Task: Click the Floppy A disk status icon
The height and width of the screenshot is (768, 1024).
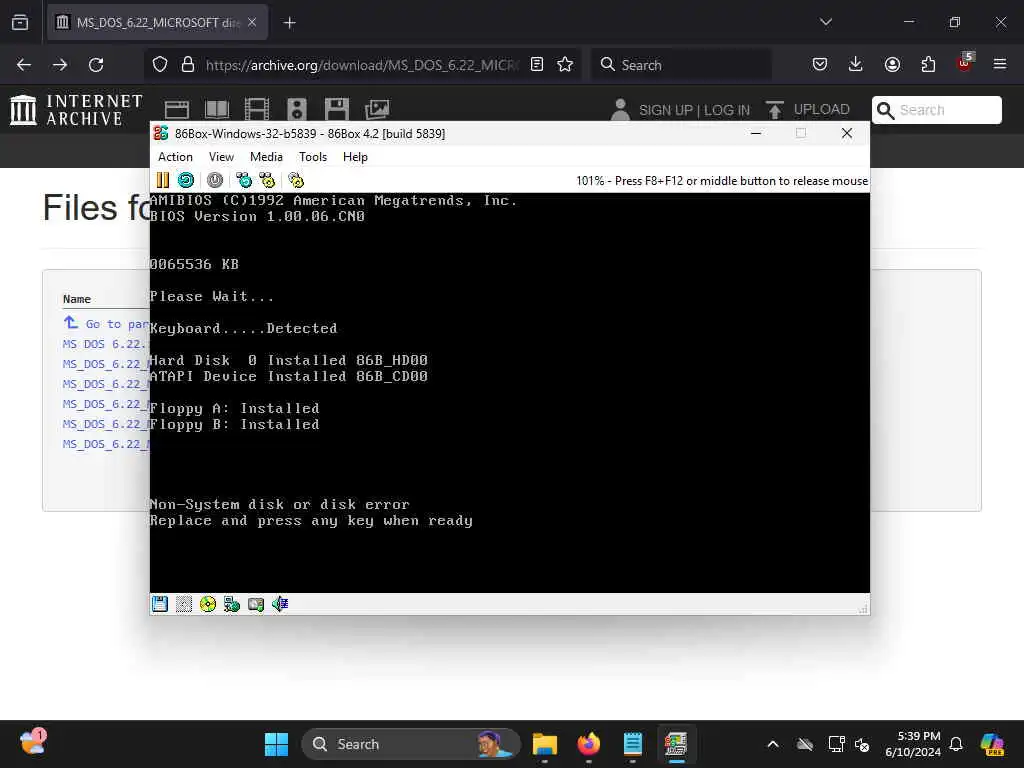Action: [x=160, y=604]
